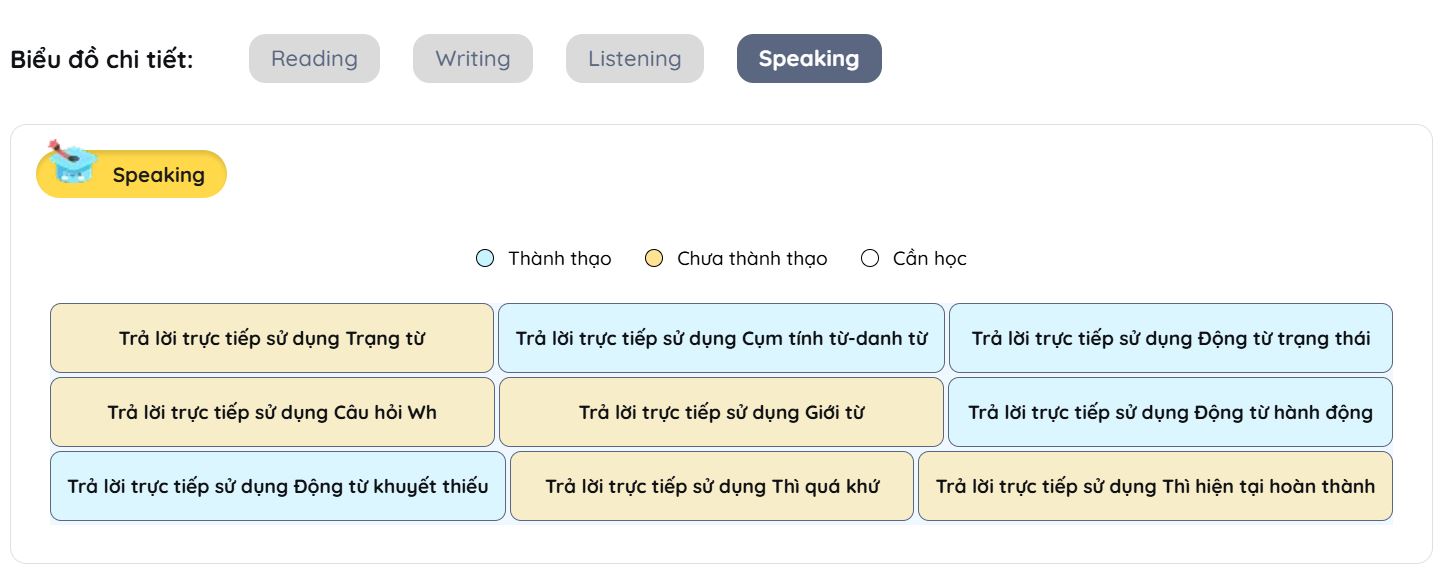Open the Cụm tính từ-danh từ tile

coord(721,338)
